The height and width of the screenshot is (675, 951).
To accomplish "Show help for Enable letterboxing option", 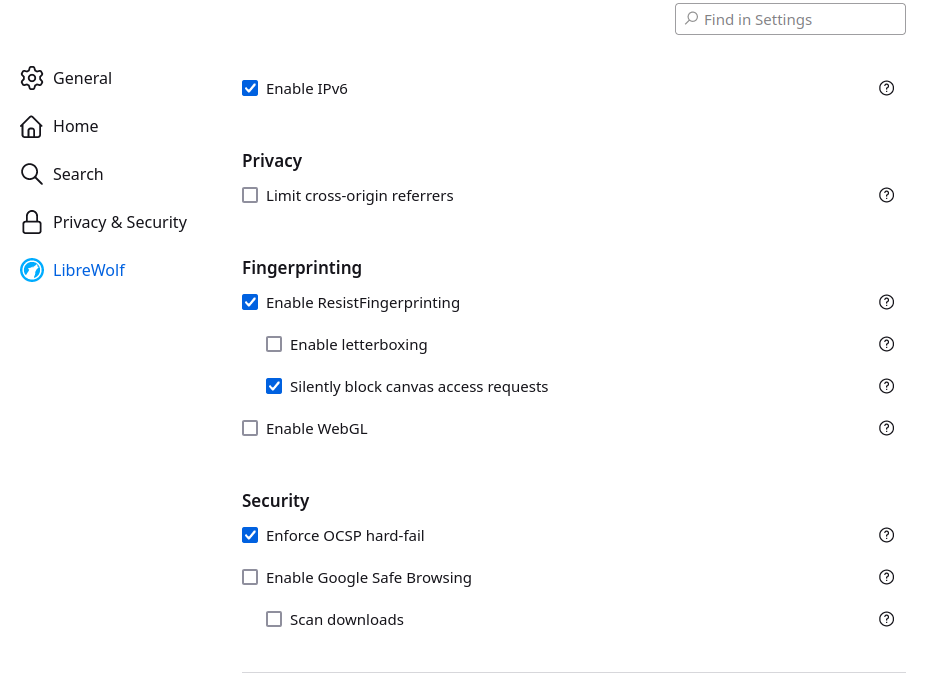I will (x=886, y=344).
